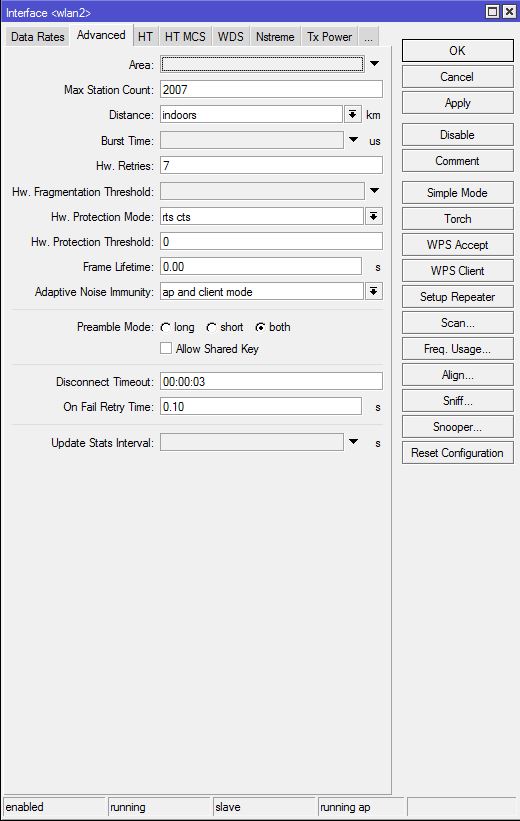
Task: Click the Distance field showing indoors
Action: (x=251, y=115)
